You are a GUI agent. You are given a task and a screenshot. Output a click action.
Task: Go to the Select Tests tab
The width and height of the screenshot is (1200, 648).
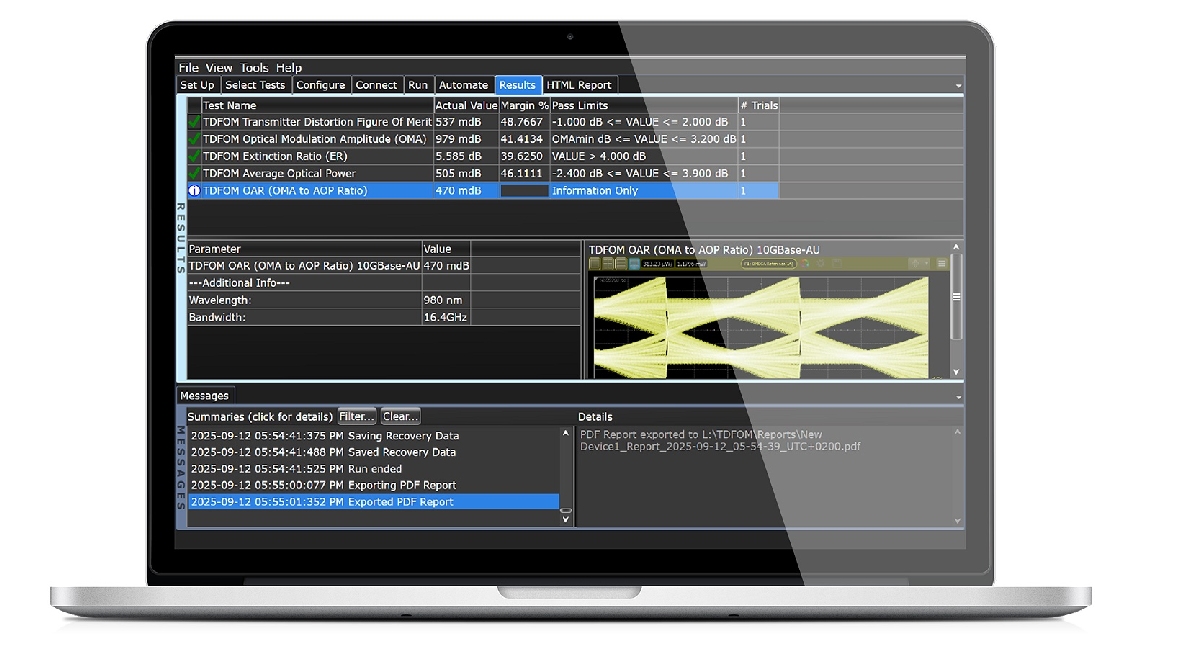click(255, 86)
